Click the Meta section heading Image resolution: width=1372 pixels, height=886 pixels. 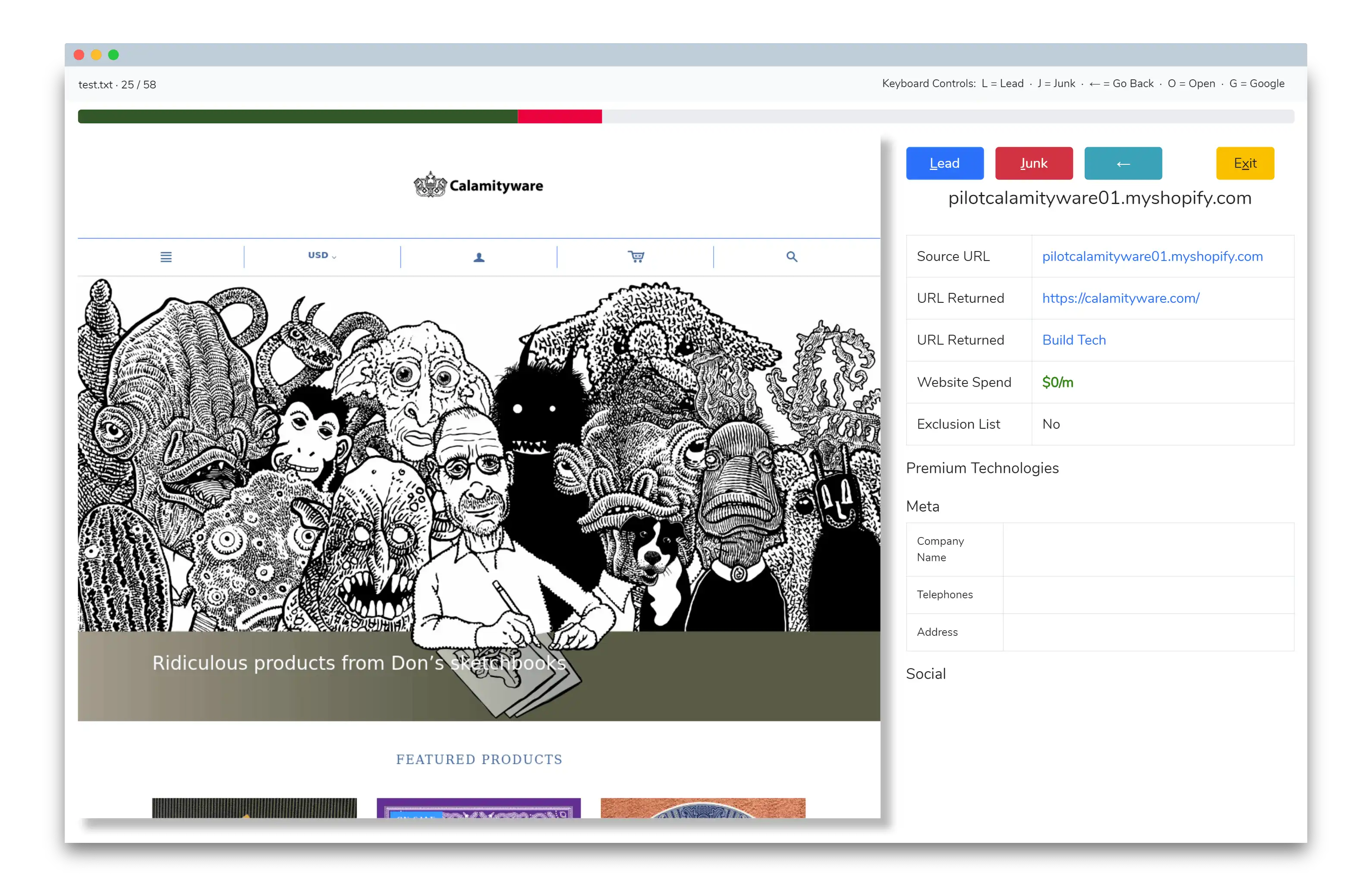(x=922, y=506)
